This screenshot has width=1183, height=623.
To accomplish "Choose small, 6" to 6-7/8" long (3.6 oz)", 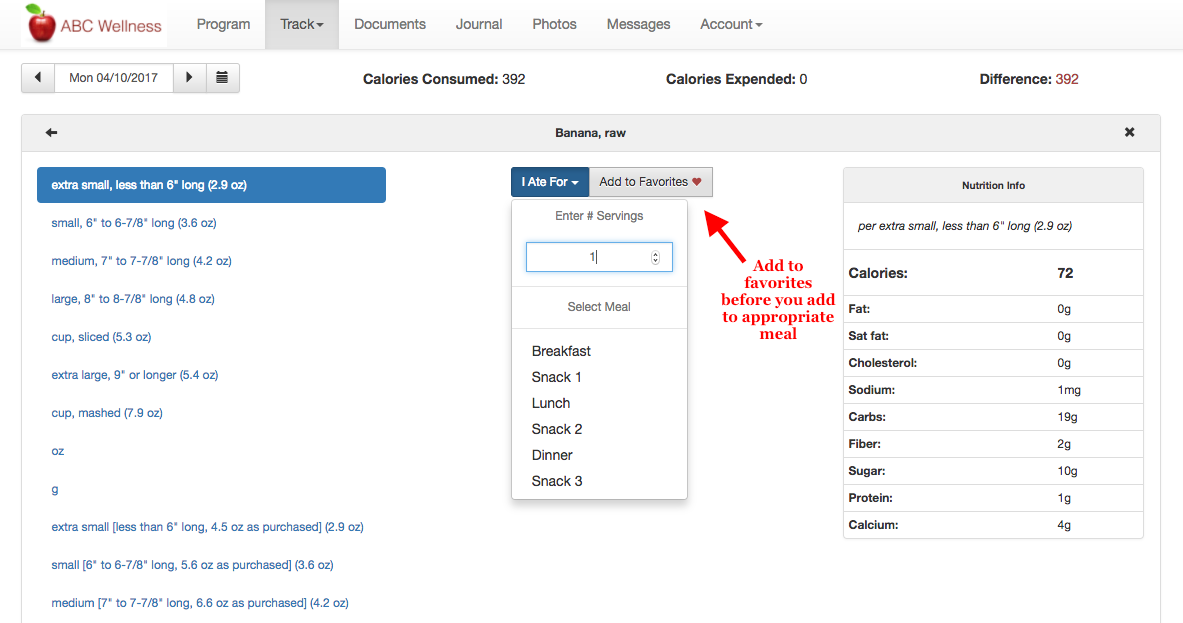I will [134, 223].
